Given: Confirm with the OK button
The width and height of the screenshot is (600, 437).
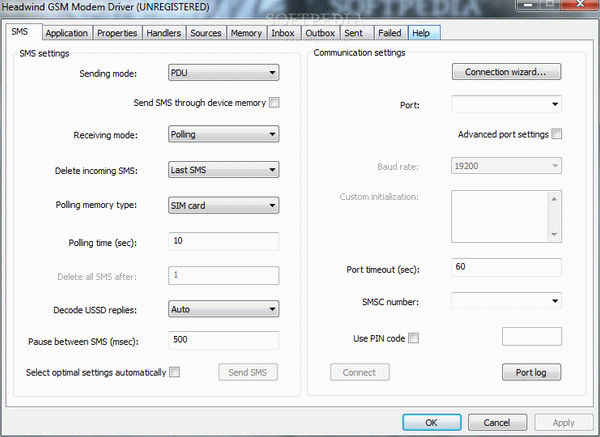Looking at the screenshot, I should [432, 422].
